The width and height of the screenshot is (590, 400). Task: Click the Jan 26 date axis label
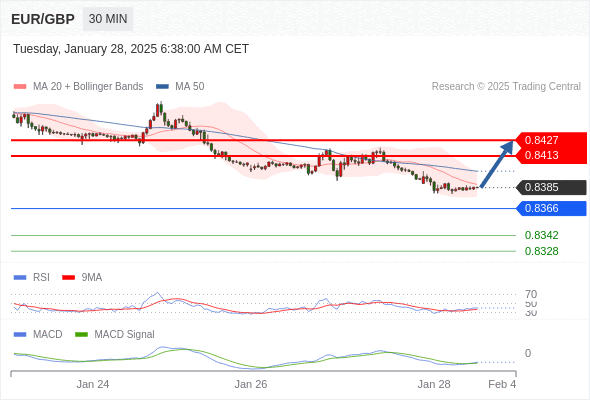point(251,384)
